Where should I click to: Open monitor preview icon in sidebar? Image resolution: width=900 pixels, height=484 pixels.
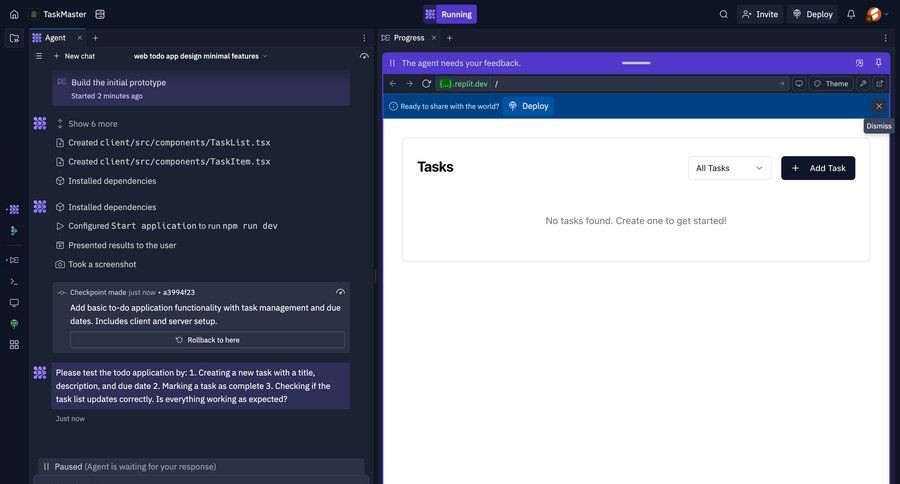click(x=14, y=303)
